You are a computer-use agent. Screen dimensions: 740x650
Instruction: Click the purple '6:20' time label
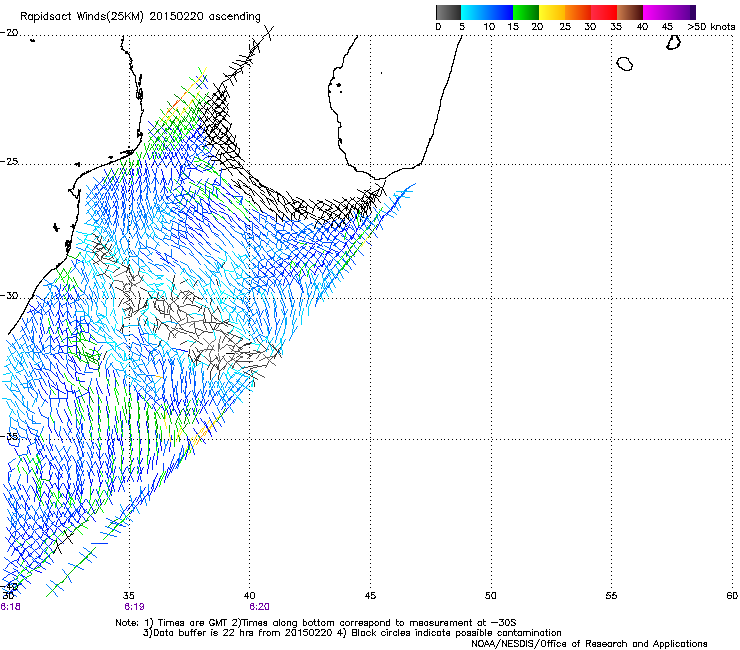[x=259, y=607]
